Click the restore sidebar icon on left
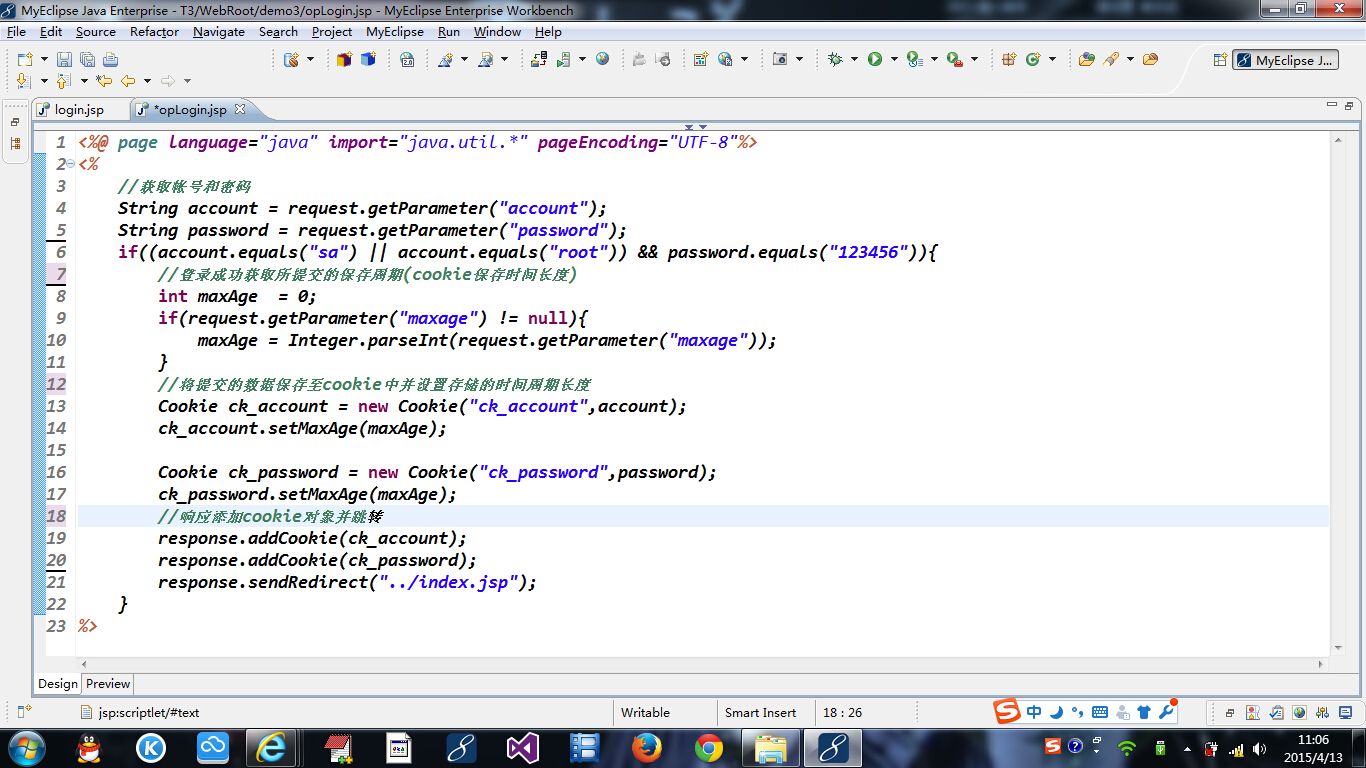1366x768 pixels. tap(15, 122)
